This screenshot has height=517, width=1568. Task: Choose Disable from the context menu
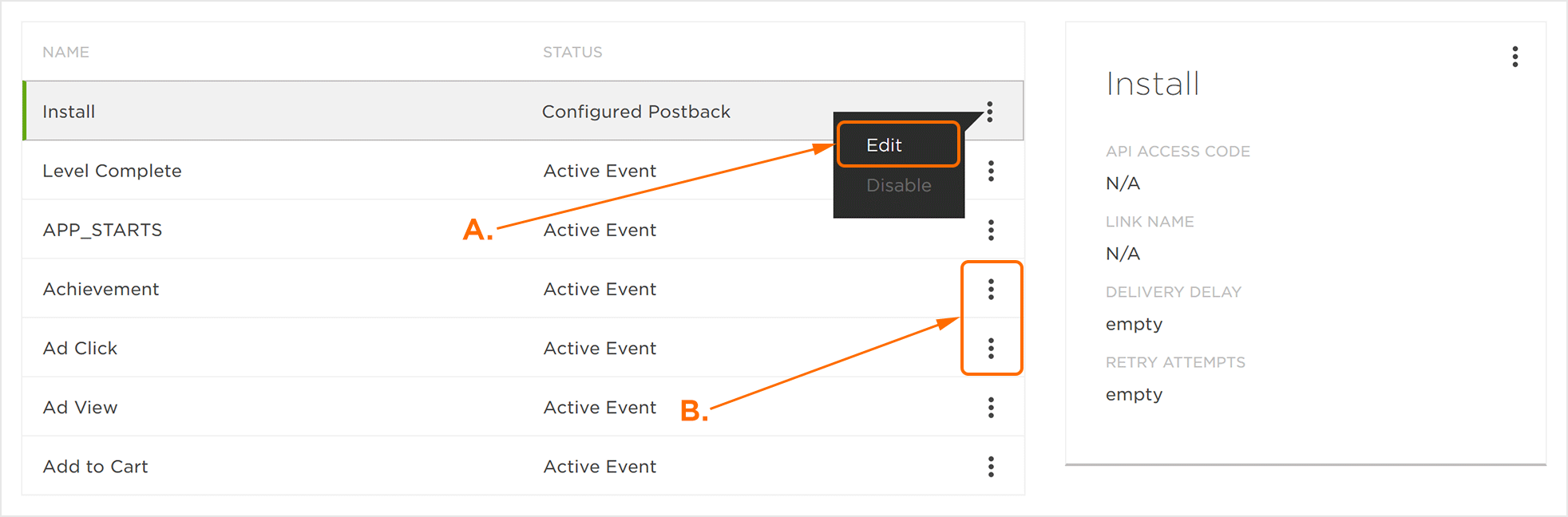pos(898,185)
